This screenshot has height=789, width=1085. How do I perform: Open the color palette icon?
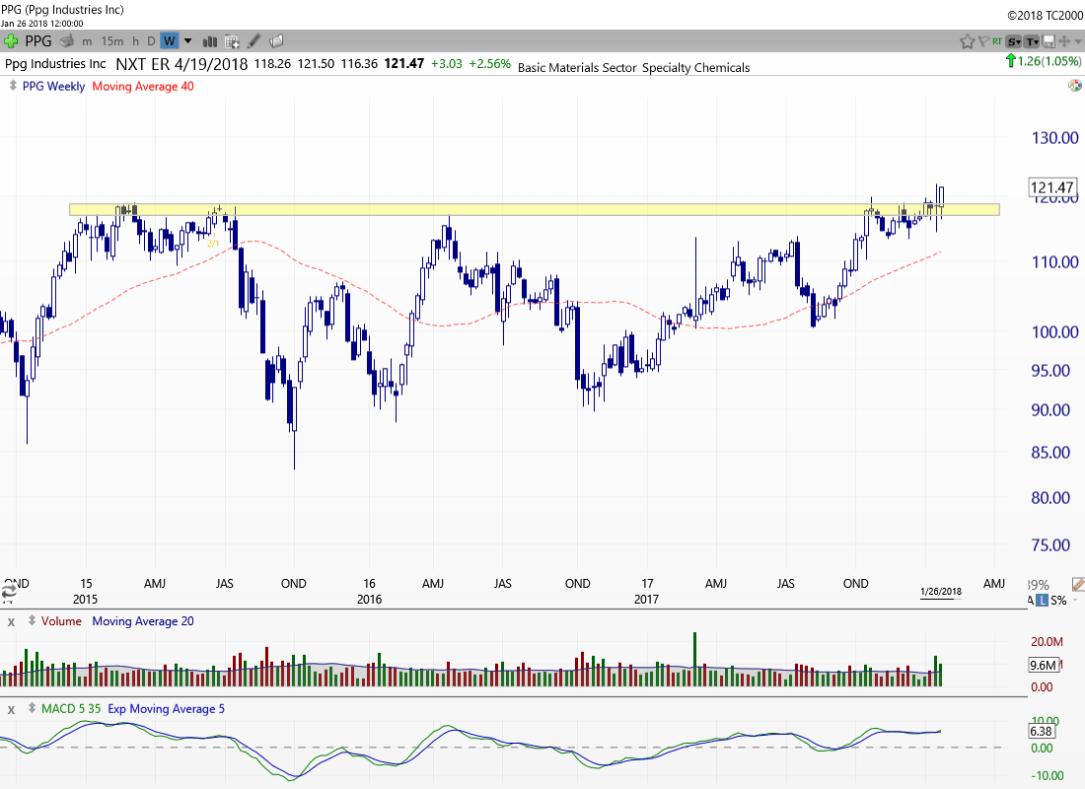pyautogui.click(x=1075, y=86)
